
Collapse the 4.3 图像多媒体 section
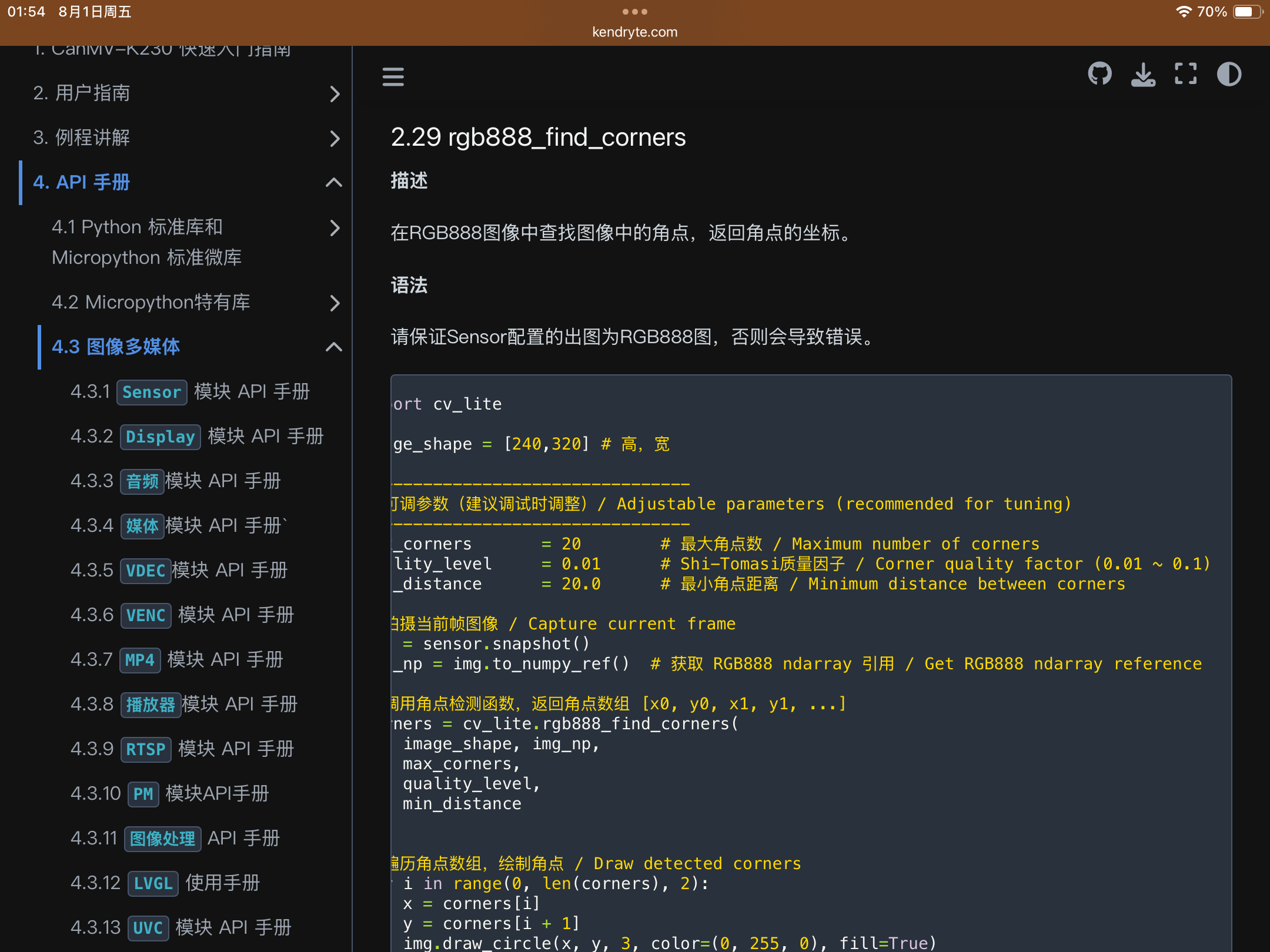pyautogui.click(x=334, y=347)
